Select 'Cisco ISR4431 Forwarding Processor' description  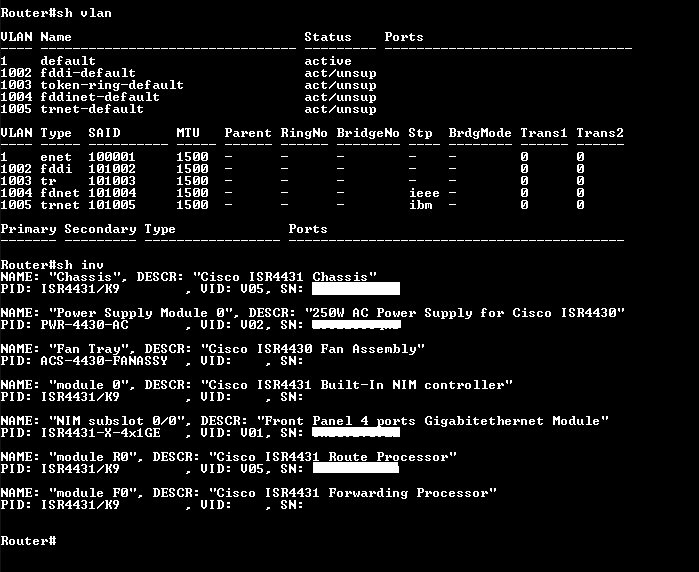[x=353, y=494]
